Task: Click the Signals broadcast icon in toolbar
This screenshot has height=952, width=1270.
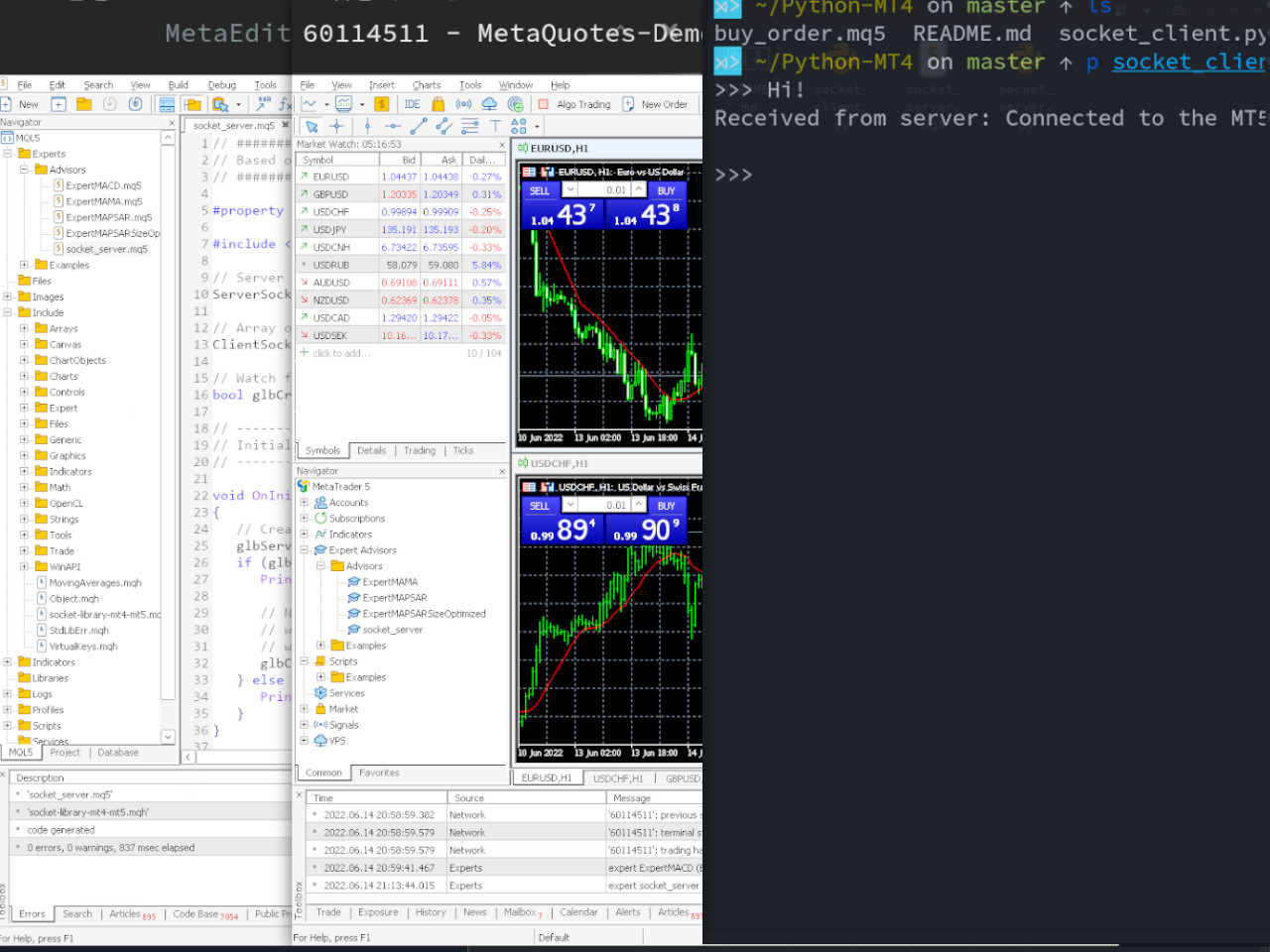Action: click(463, 104)
